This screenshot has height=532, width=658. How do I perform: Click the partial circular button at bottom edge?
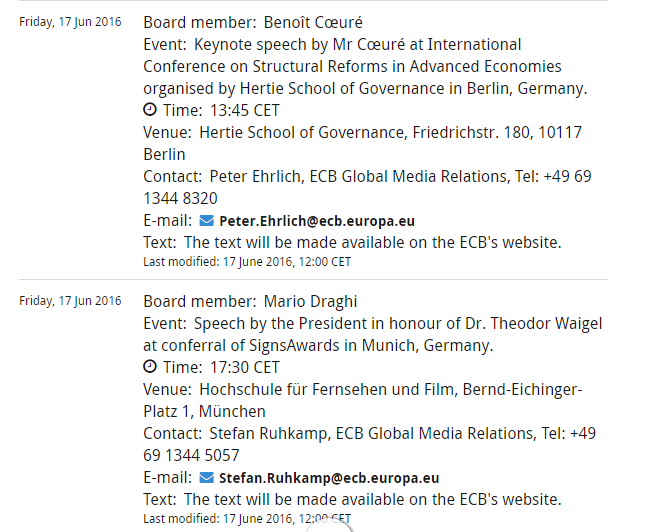point(329,526)
